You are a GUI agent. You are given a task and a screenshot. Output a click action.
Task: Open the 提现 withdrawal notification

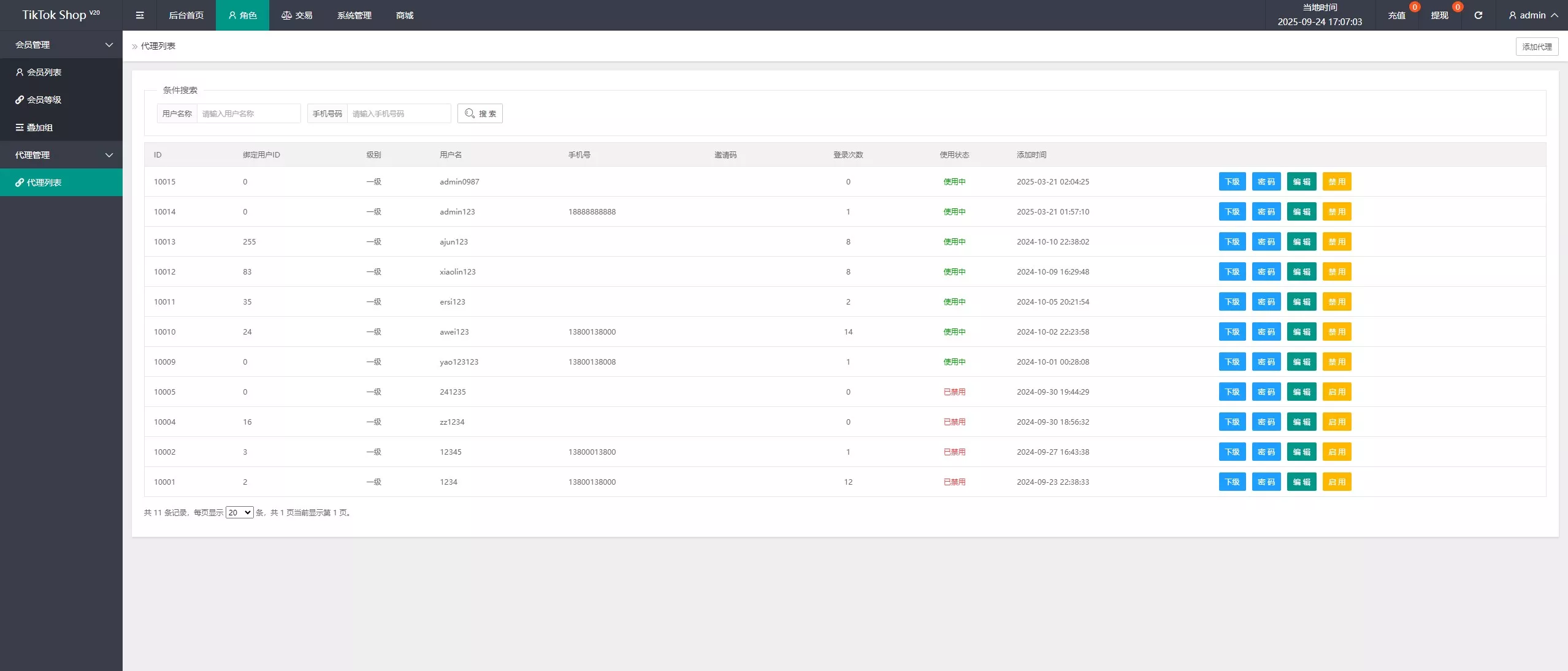coord(1439,15)
